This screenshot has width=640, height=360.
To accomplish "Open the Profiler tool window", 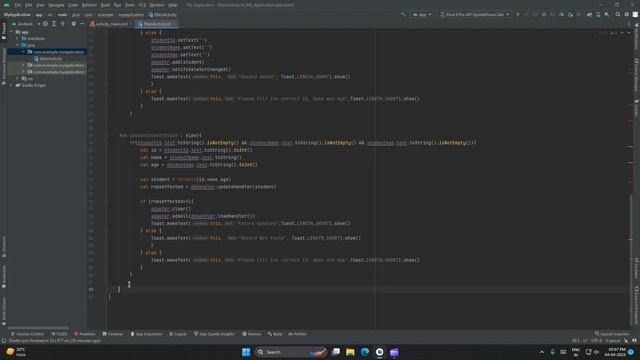I will (297, 334).
